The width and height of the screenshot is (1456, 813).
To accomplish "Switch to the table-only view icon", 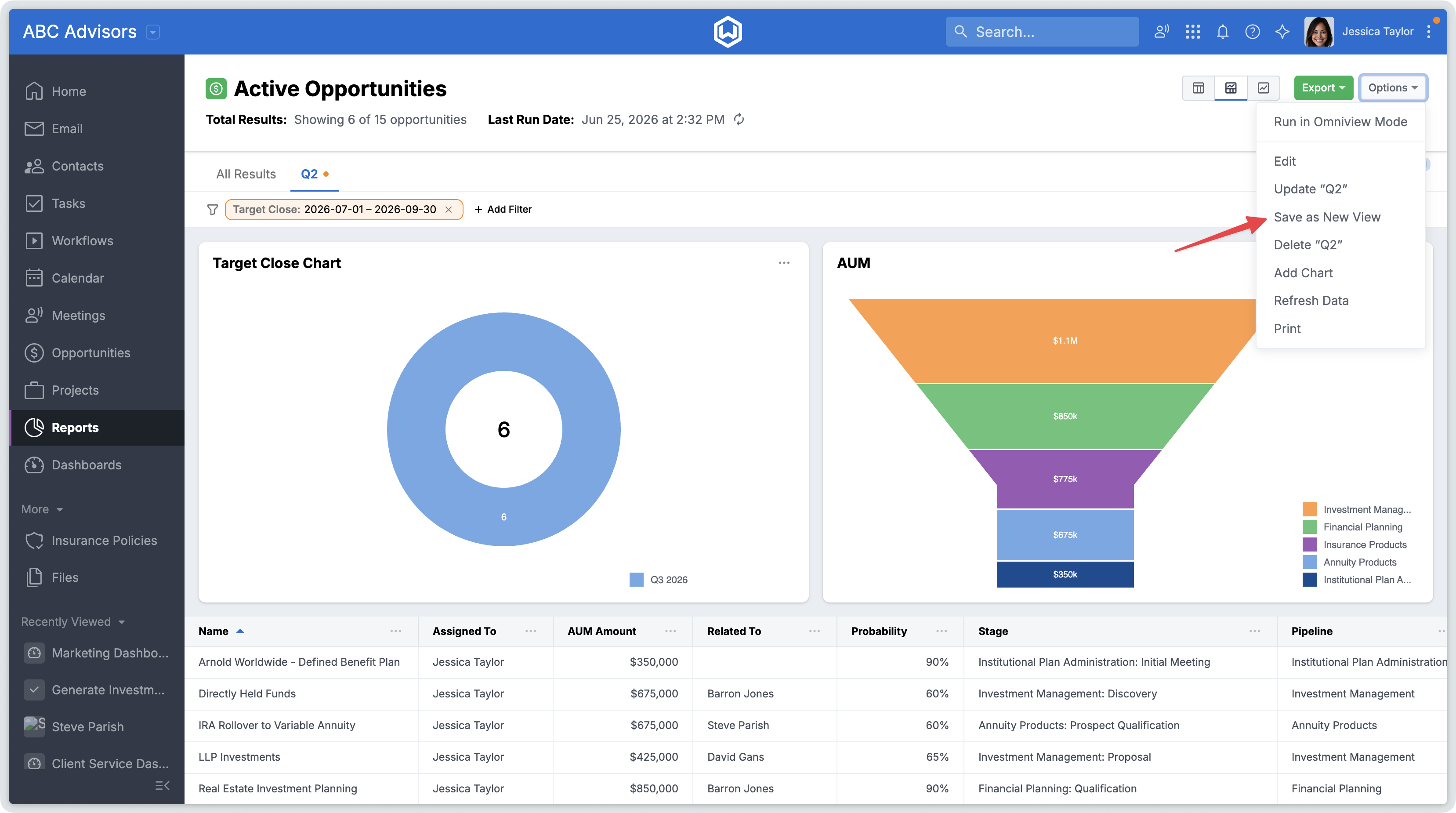I will [1198, 87].
